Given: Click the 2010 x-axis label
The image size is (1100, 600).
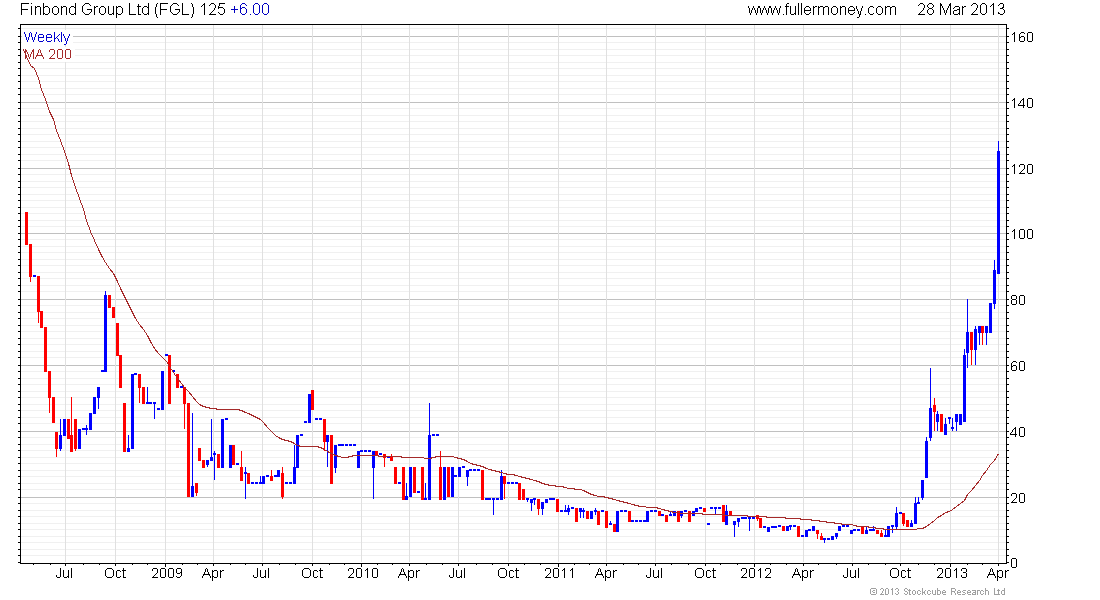Looking at the screenshot, I should (x=363, y=573).
